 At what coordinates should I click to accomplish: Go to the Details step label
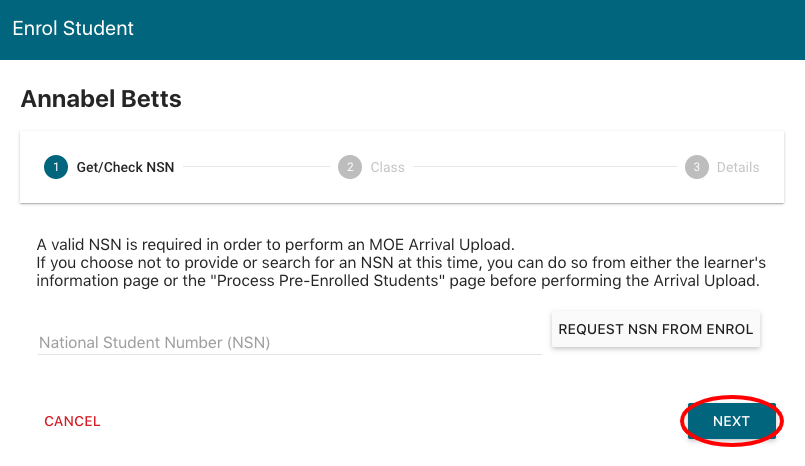[737, 167]
